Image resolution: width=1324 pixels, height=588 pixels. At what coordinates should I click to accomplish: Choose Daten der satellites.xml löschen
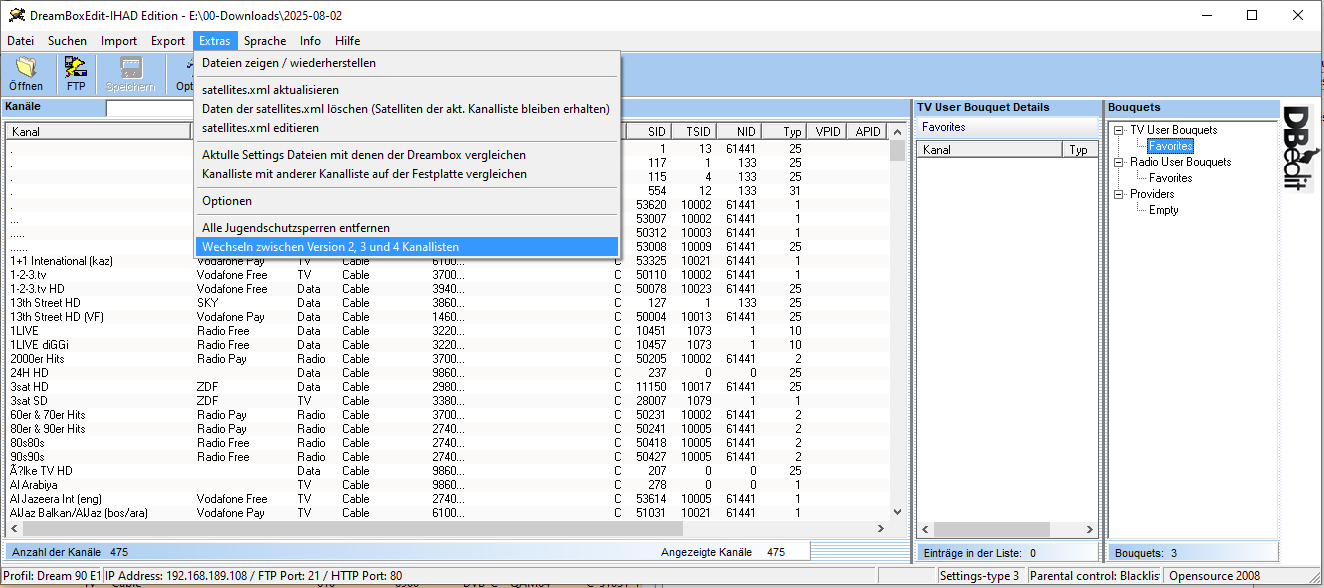[407, 109]
